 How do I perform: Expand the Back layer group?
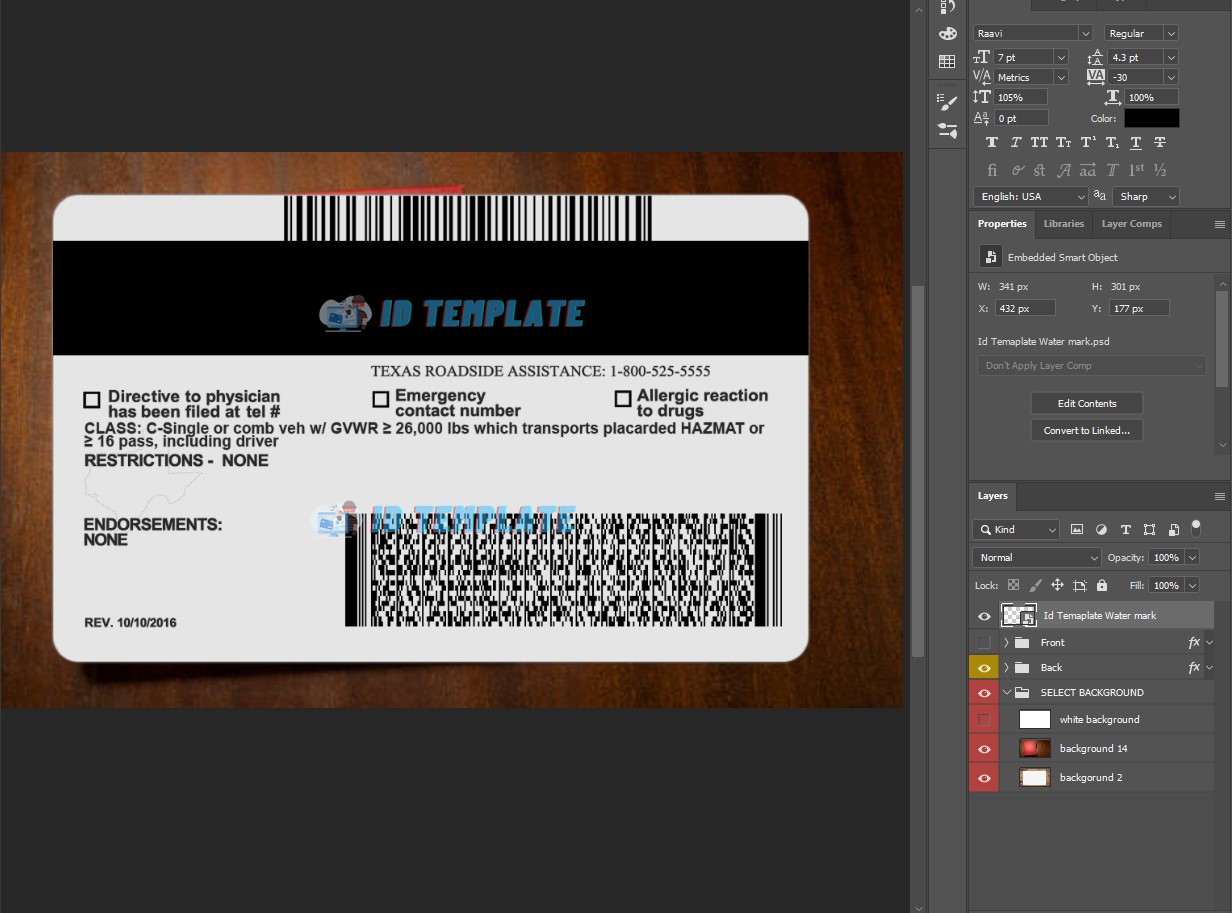[x=1006, y=668]
